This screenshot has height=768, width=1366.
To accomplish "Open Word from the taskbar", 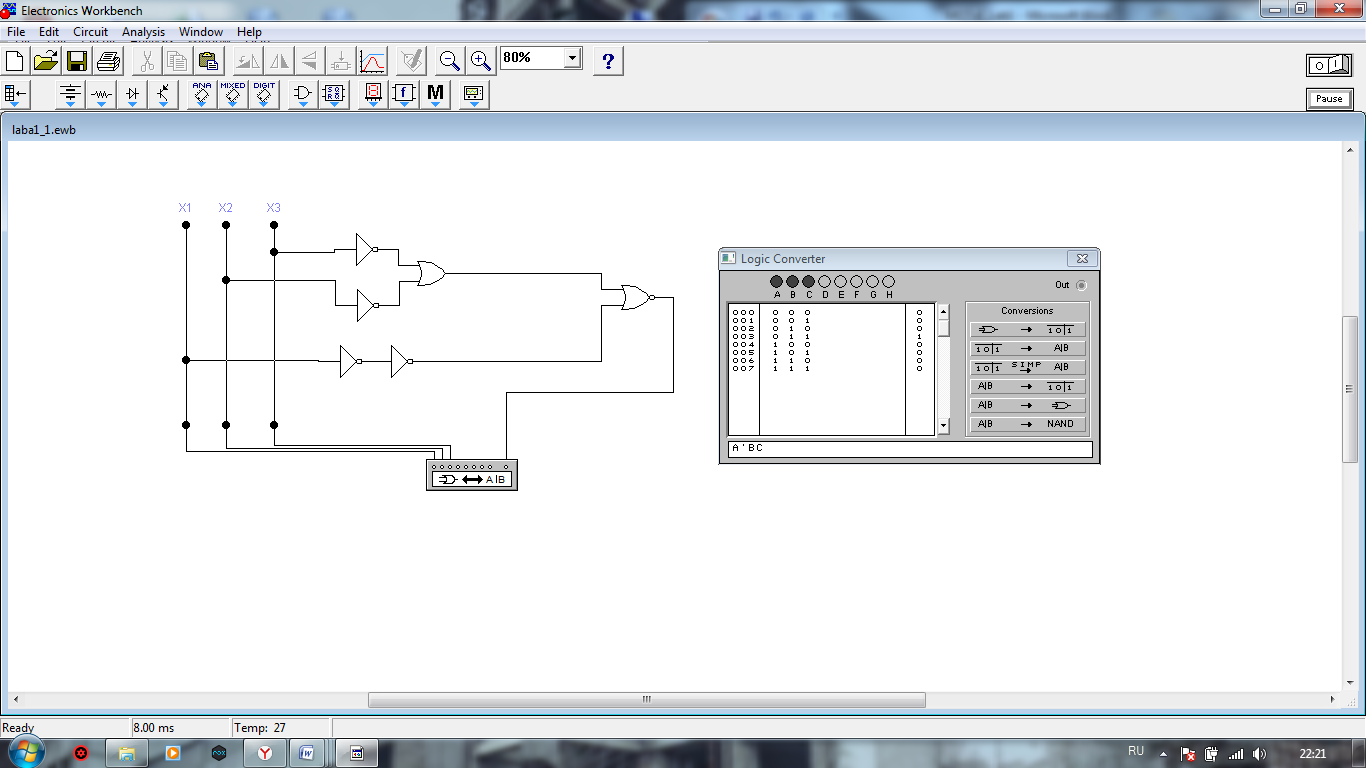I will [308, 753].
